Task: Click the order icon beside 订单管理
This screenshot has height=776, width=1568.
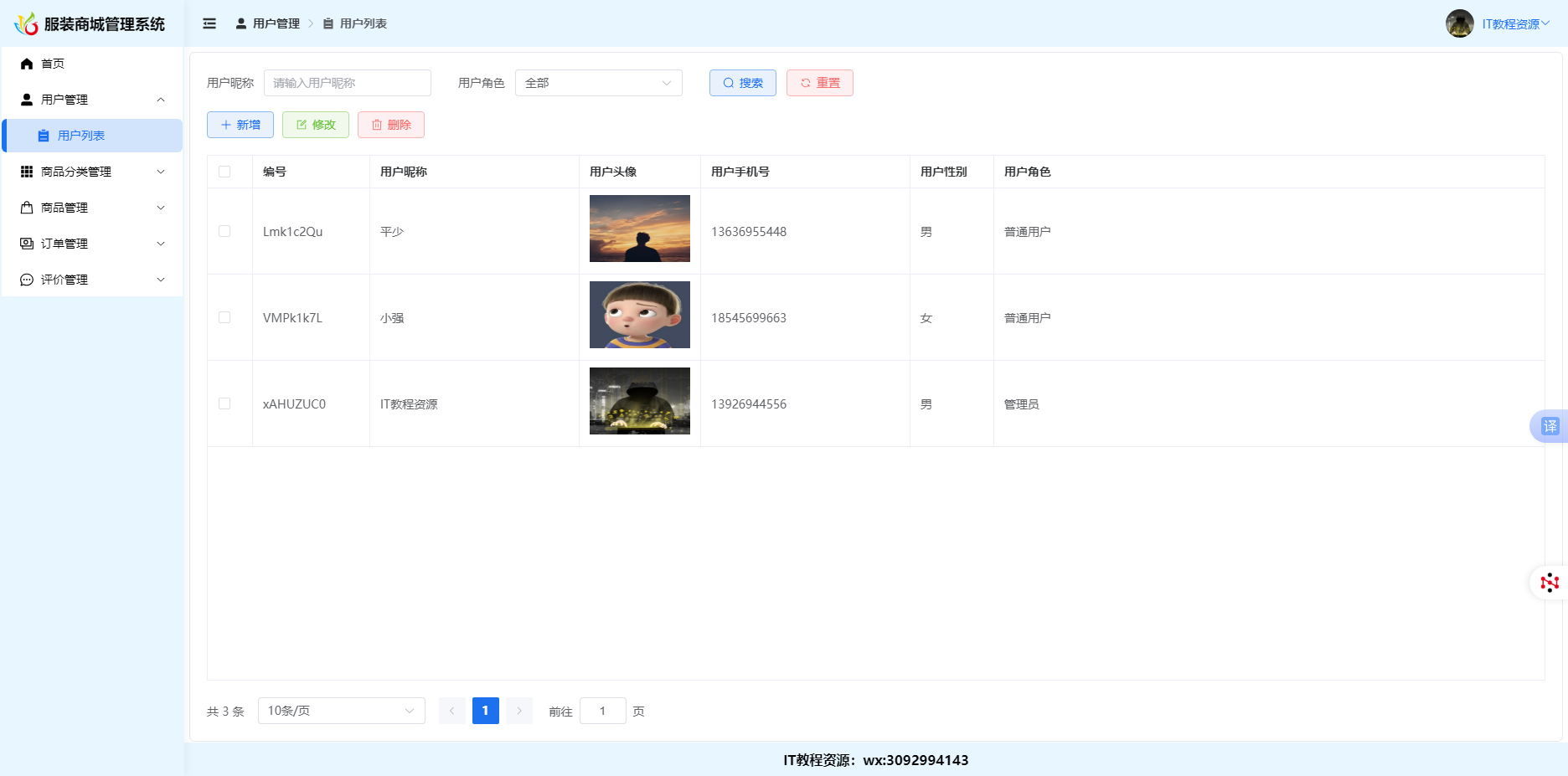Action: point(27,244)
